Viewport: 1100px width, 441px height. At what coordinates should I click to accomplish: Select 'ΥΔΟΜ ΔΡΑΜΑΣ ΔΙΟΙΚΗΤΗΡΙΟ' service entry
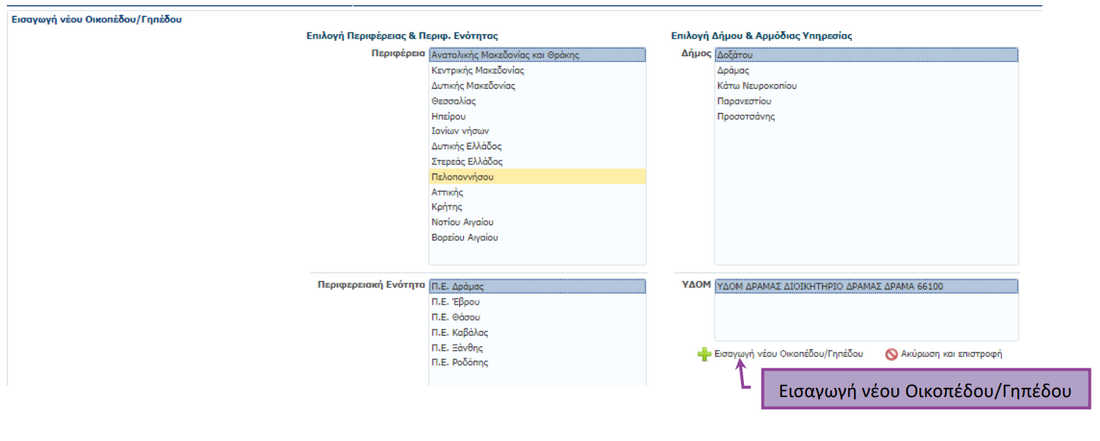(829, 287)
